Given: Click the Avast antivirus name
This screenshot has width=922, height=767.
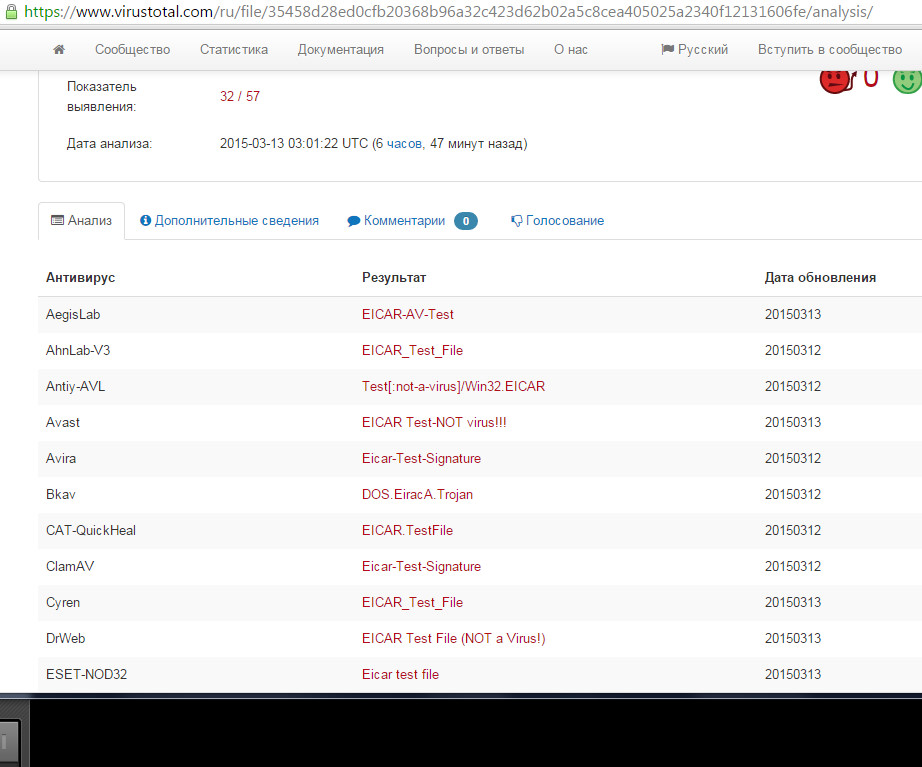Looking at the screenshot, I should coord(63,422).
